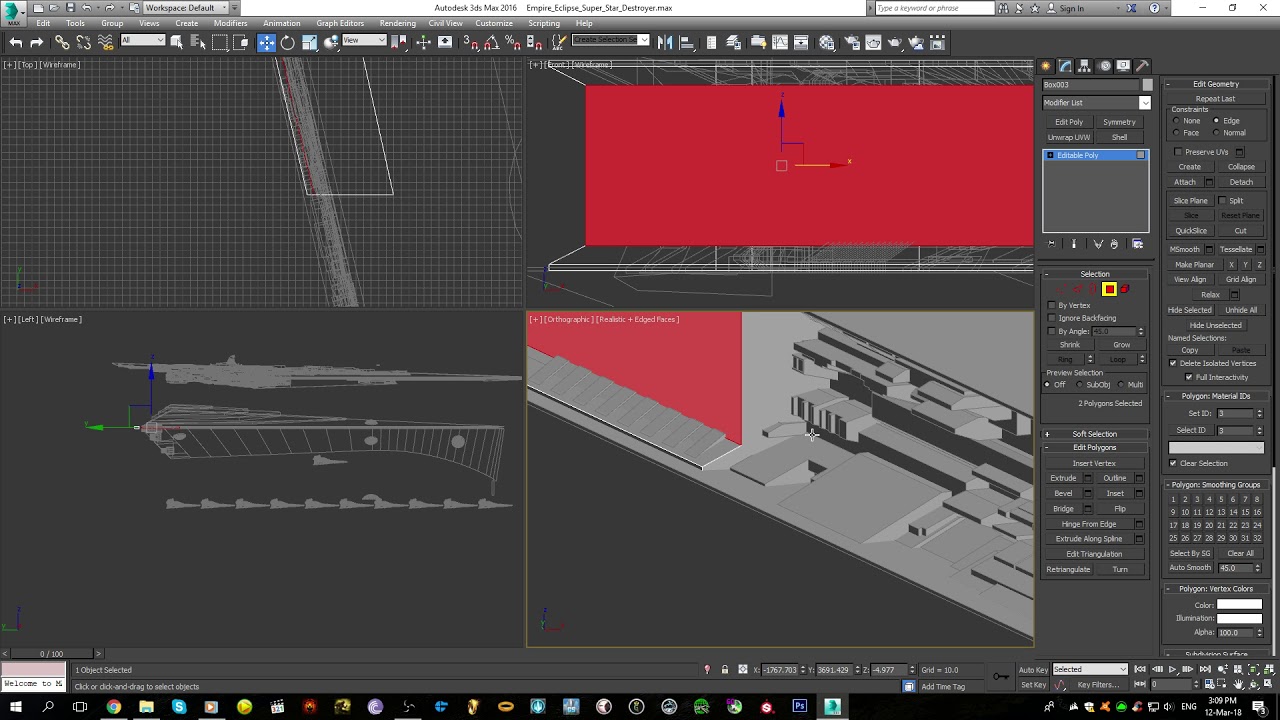This screenshot has height=720, width=1280.
Task: Click the Detach button
Action: (x=1241, y=182)
